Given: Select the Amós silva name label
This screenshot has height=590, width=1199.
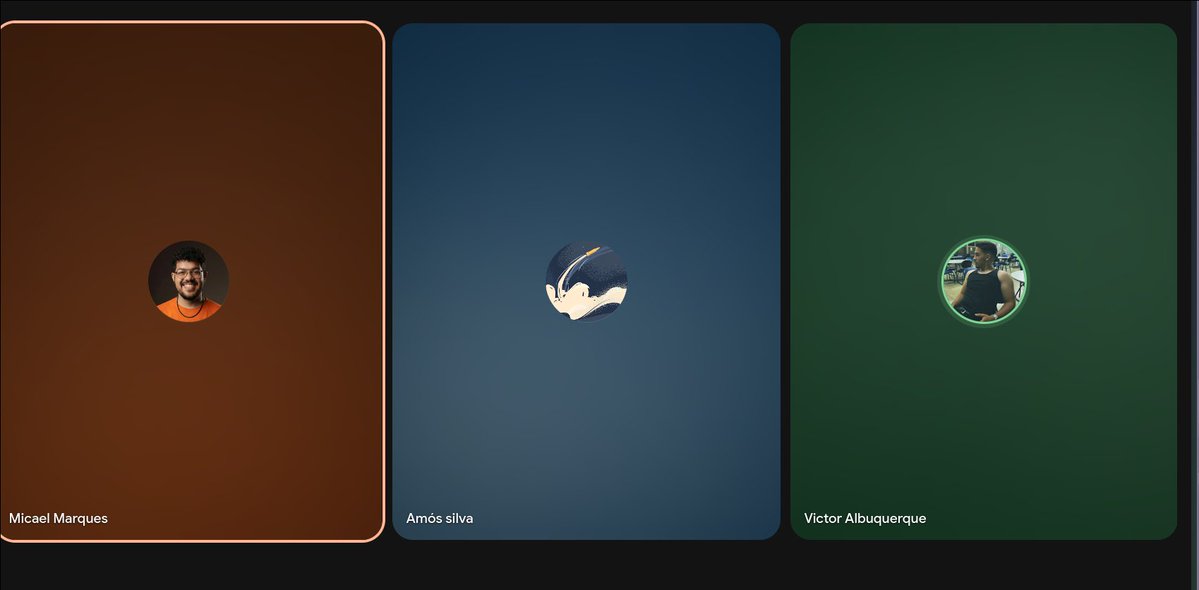Looking at the screenshot, I should click(x=440, y=518).
